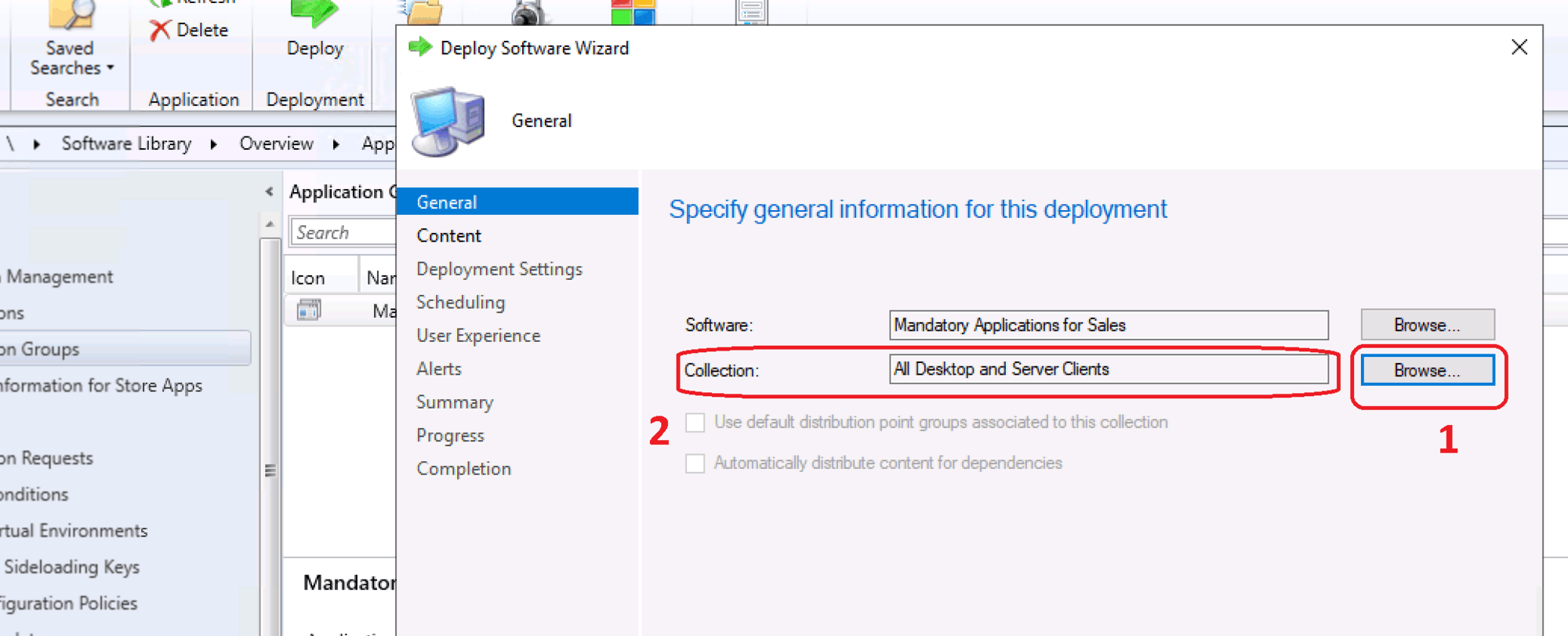The width and height of the screenshot is (1568, 636).
Task: Click the red Delete X icon
Action: (x=160, y=31)
